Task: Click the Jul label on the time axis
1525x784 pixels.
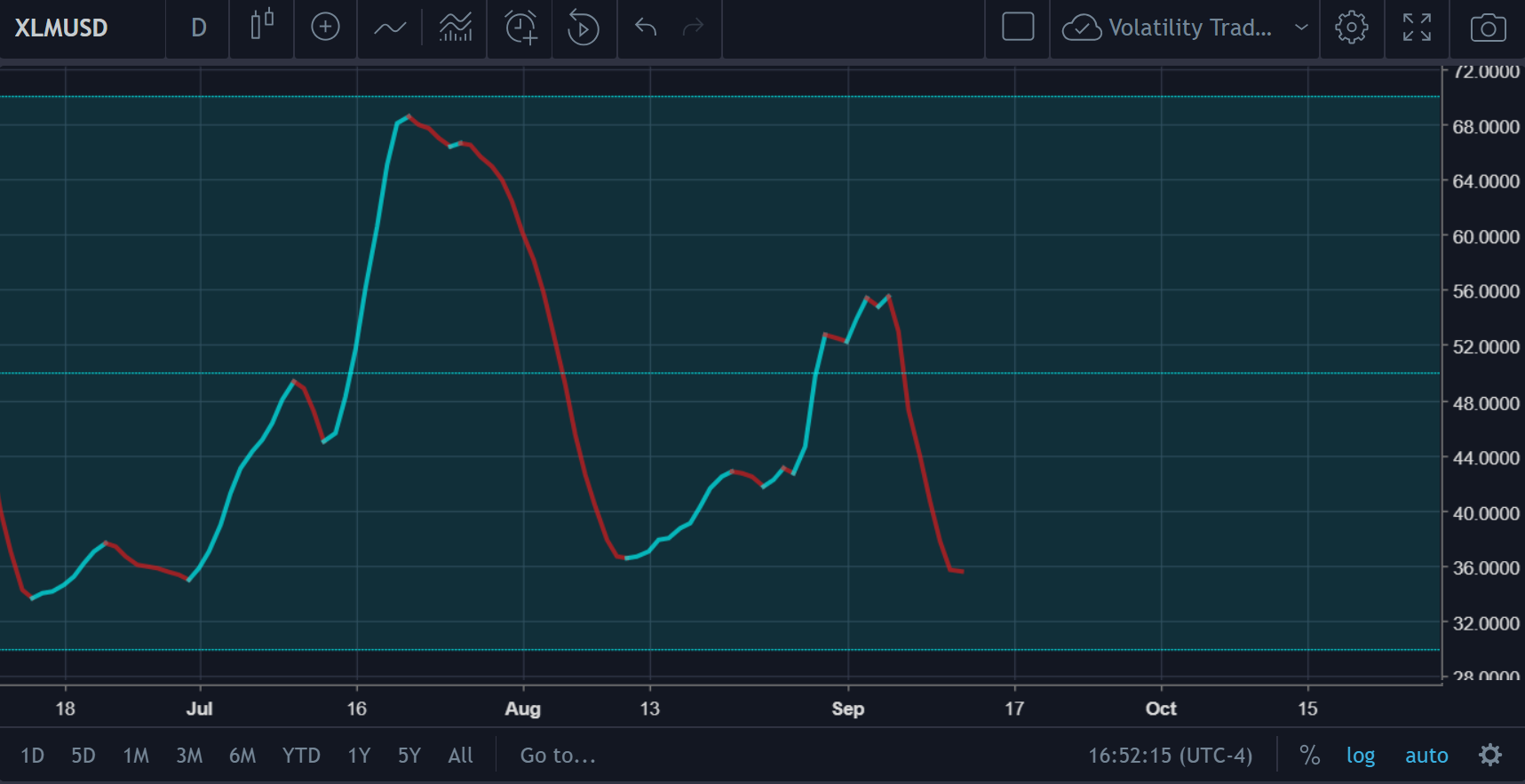Action: click(200, 709)
